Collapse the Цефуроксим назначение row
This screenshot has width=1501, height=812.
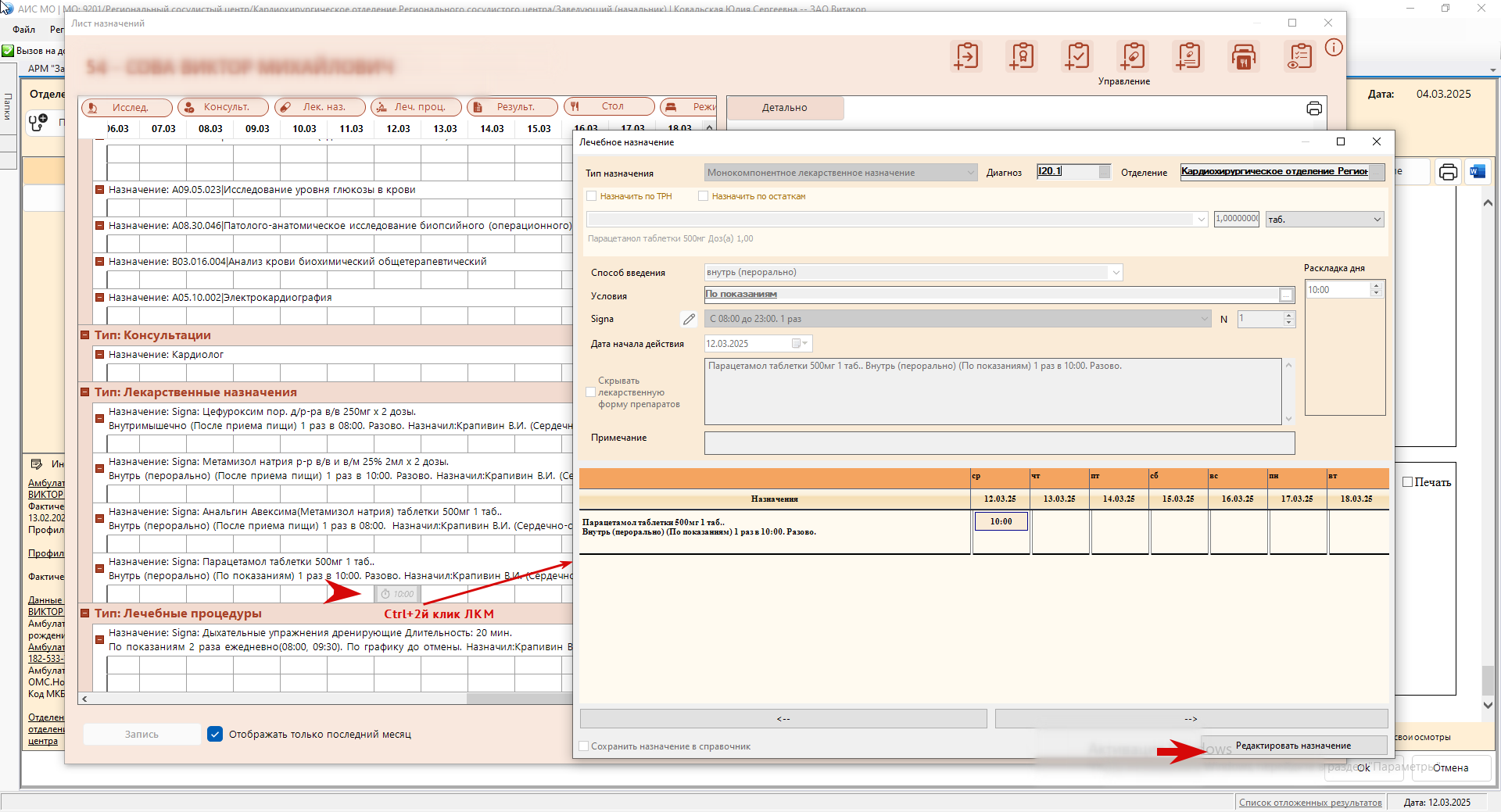click(x=100, y=419)
